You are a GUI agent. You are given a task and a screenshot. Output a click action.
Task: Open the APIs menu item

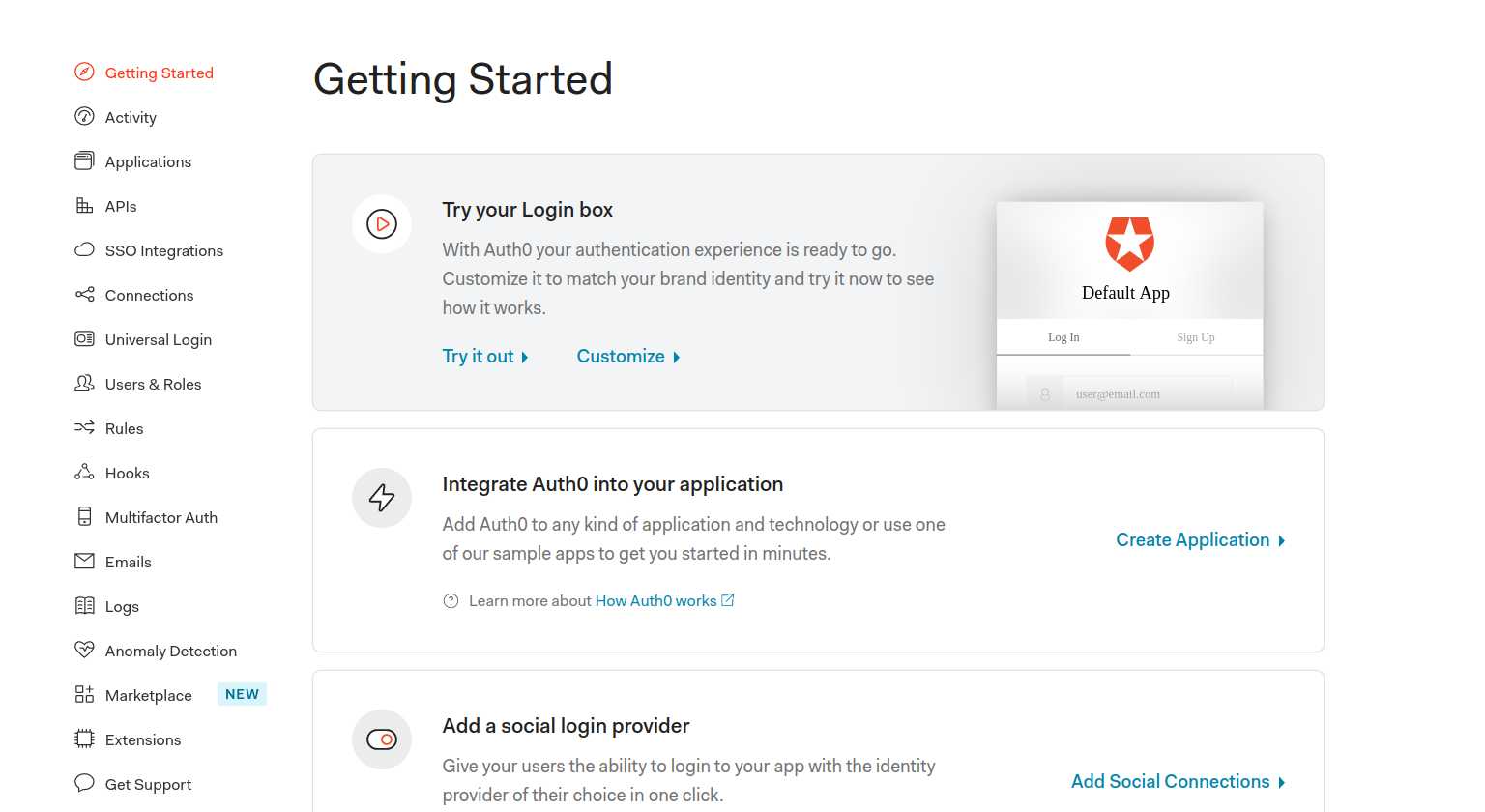(121, 206)
